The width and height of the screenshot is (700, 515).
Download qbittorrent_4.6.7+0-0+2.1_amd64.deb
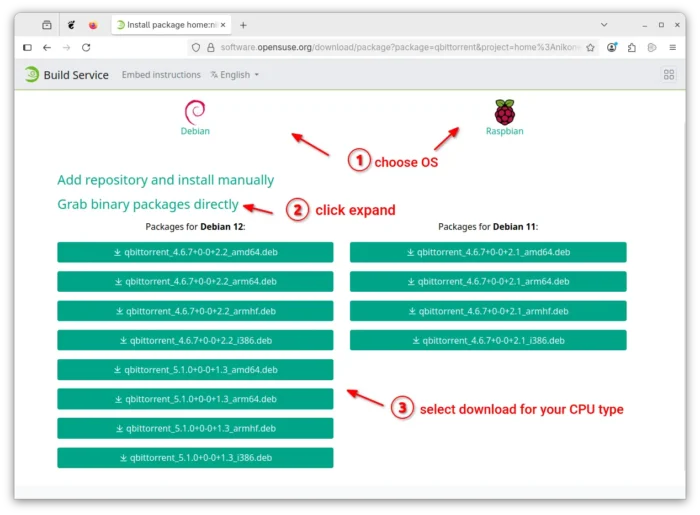point(488,252)
